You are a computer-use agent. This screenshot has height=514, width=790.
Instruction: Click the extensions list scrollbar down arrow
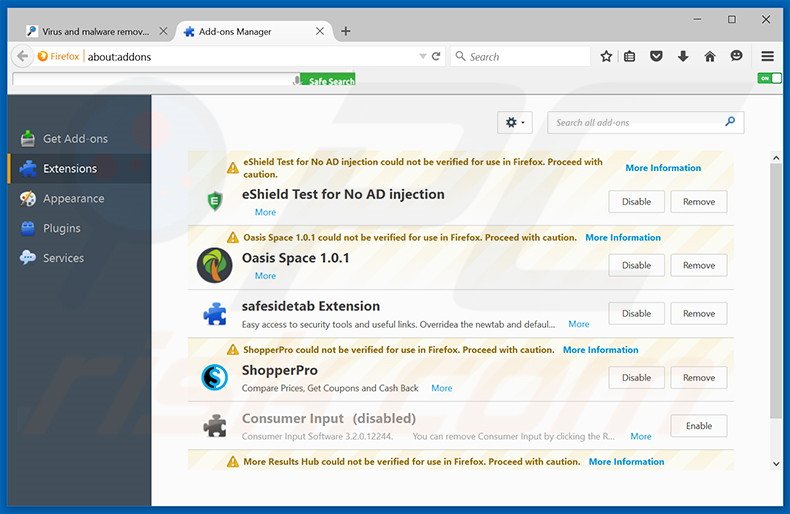tap(776, 464)
